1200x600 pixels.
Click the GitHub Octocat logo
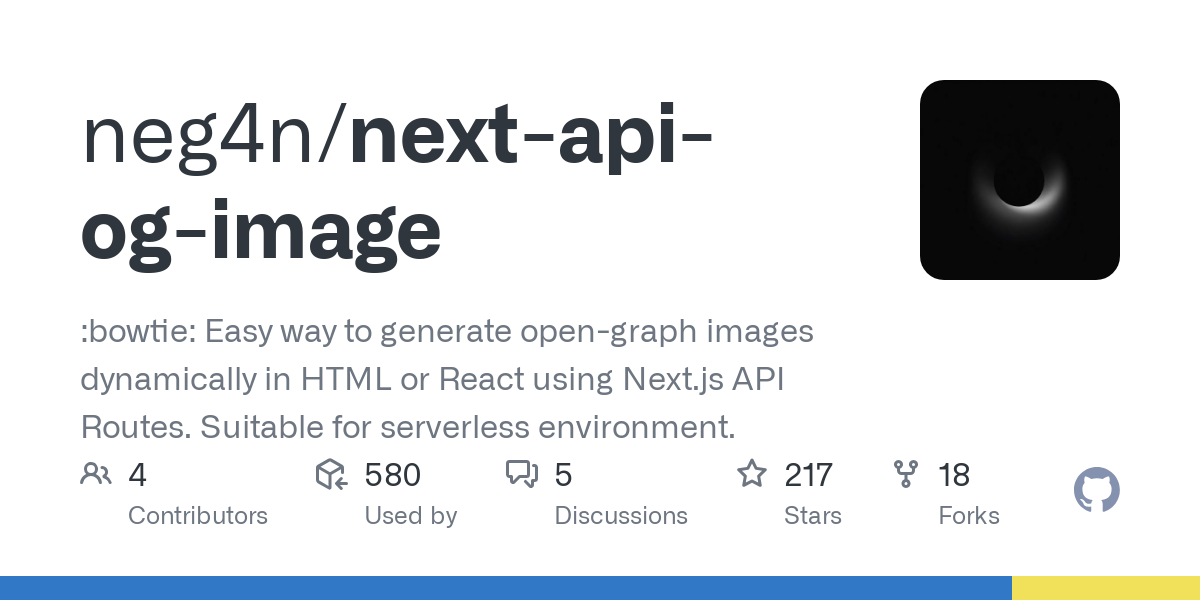[1096, 490]
